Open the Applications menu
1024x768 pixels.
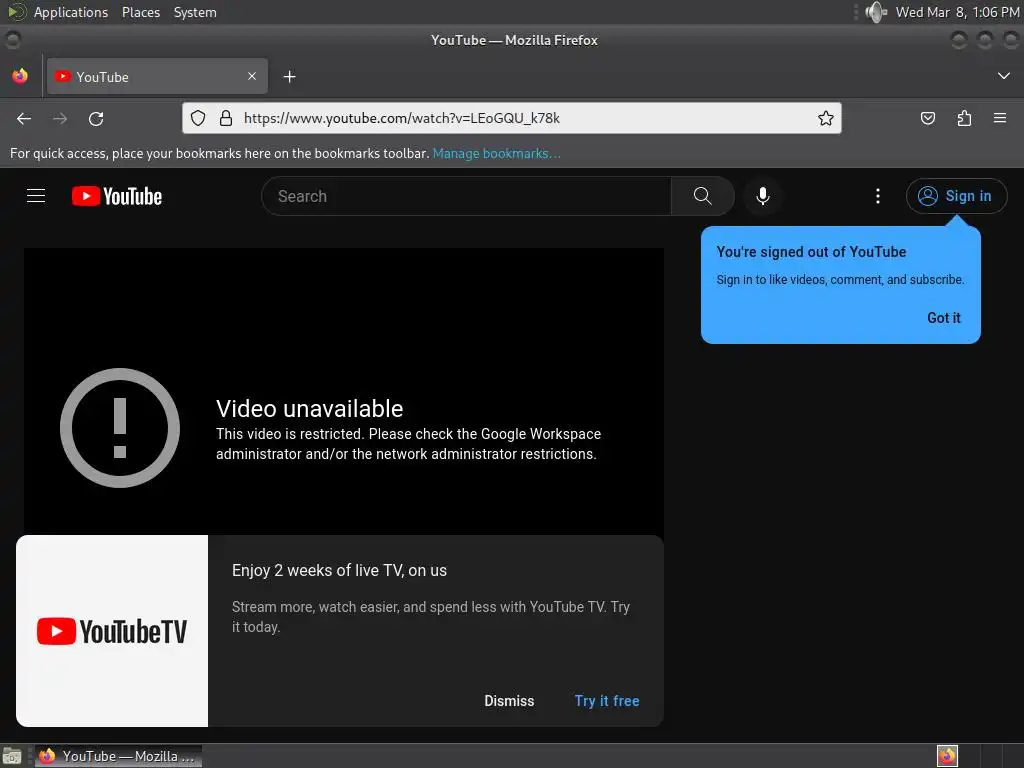coord(71,12)
